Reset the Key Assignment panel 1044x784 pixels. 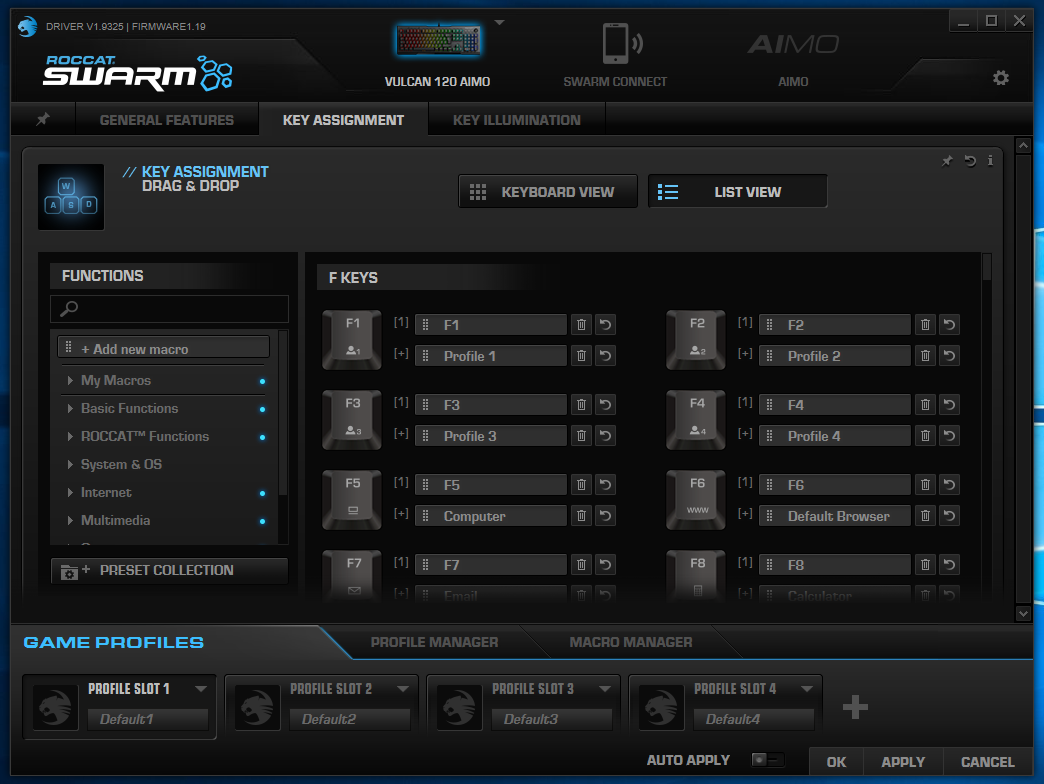coord(970,160)
